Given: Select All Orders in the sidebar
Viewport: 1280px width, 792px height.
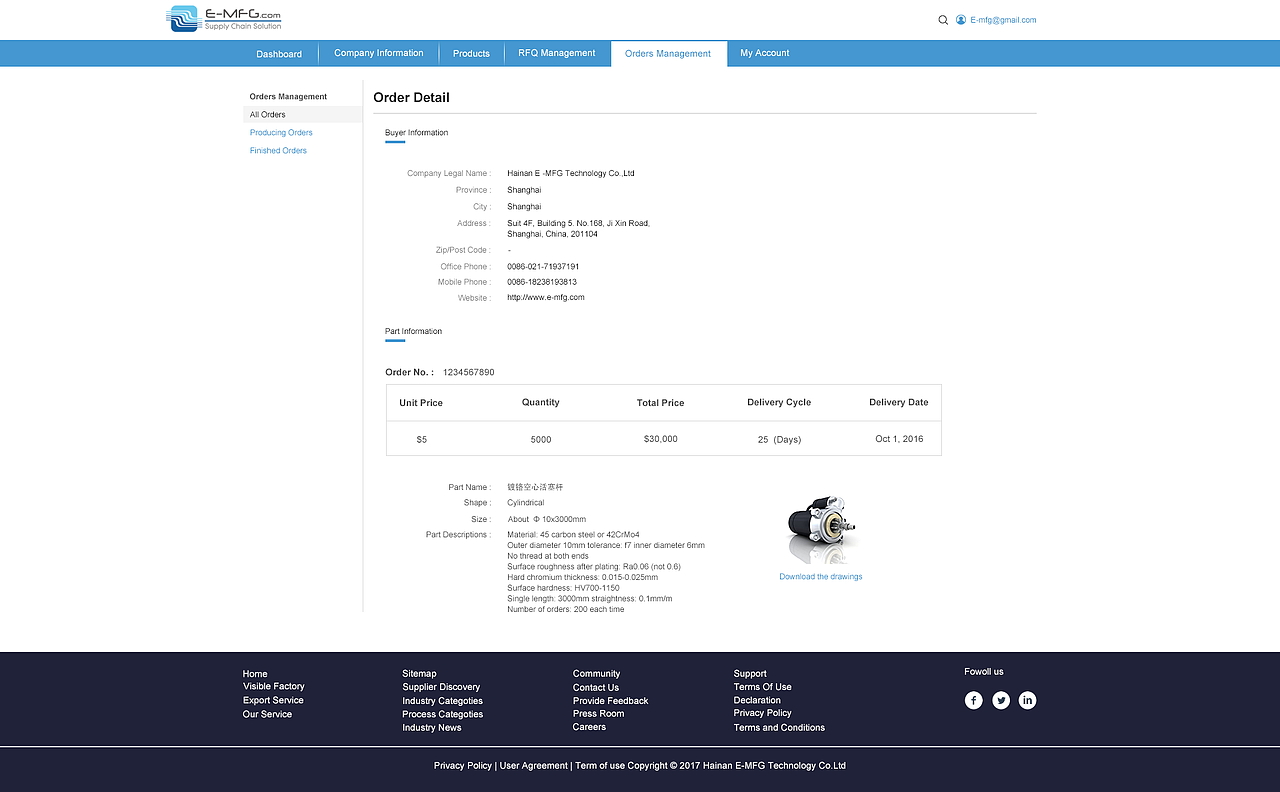Looking at the screenshot, I should (303, 115).
